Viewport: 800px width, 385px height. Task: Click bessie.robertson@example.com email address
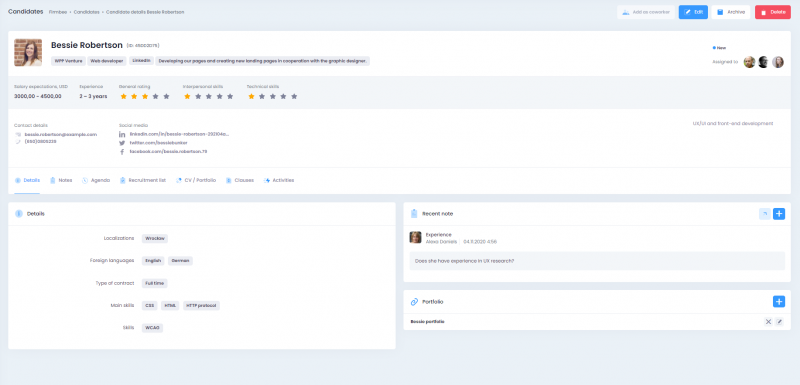pyautogui.click(x=61, y=134)
